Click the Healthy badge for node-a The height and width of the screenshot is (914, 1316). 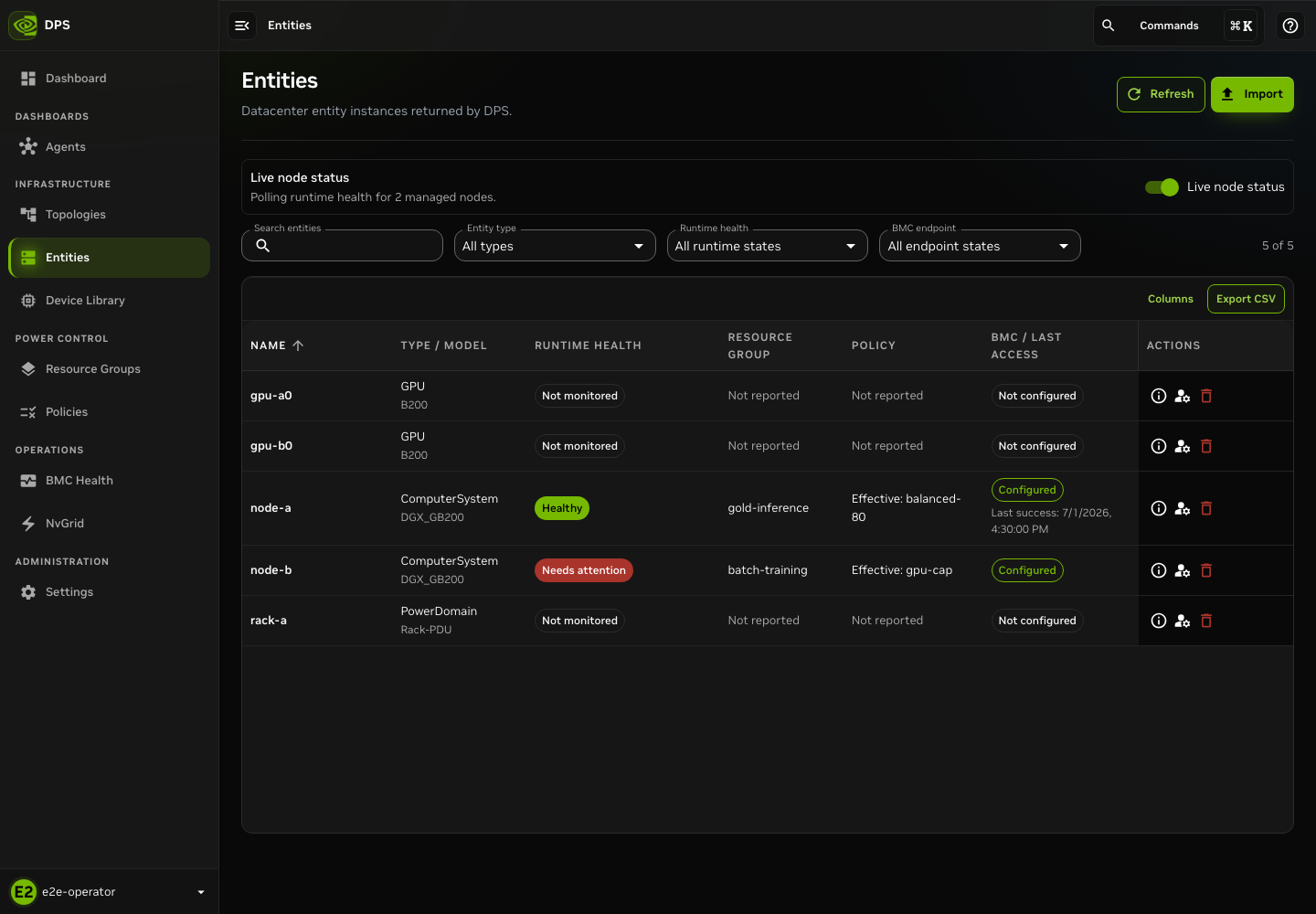point(562,508)
